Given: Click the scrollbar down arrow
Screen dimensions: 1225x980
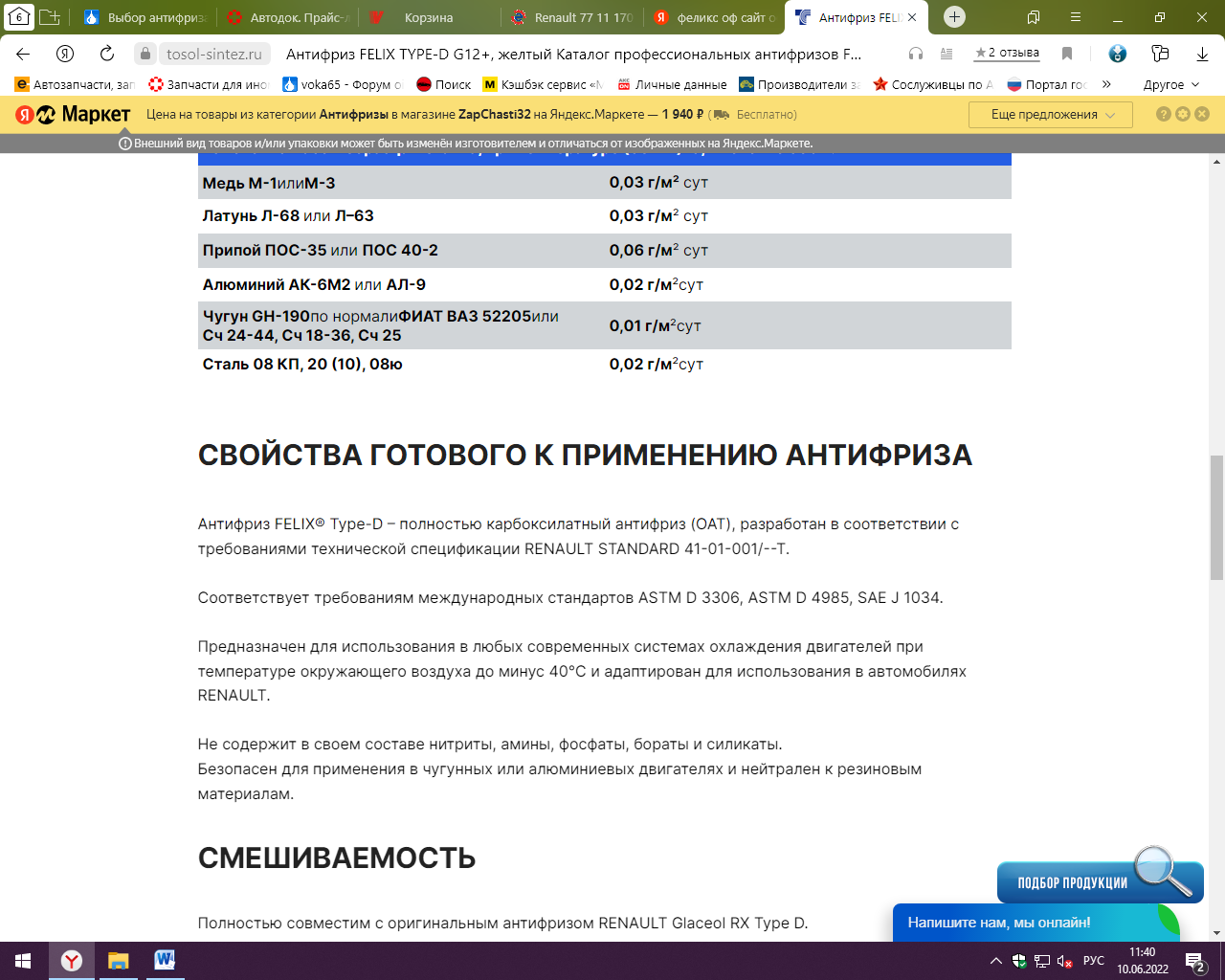Looking at the screenshot, I should point(1216,933).
